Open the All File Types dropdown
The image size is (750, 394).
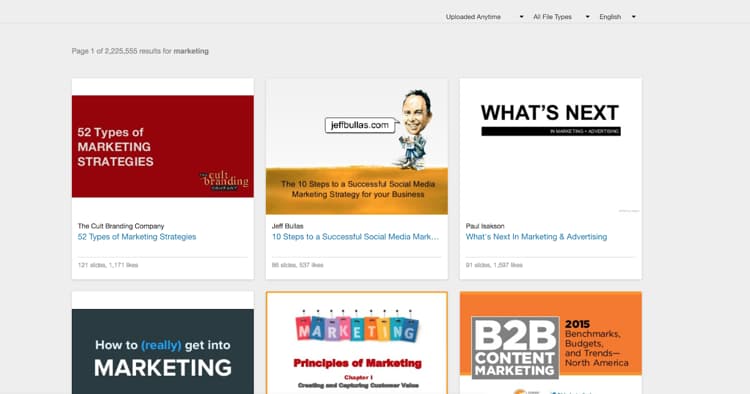coord(562,17)
